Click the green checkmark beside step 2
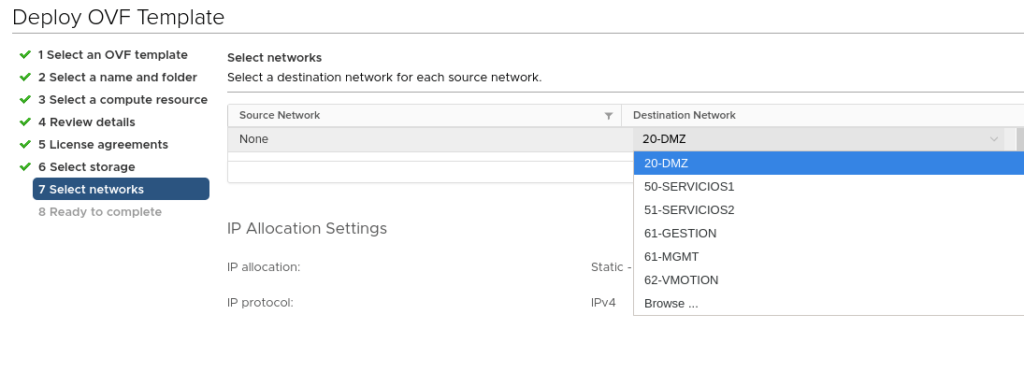The width and height of the screenshot is (1024, 372). [x=25, y=77]
